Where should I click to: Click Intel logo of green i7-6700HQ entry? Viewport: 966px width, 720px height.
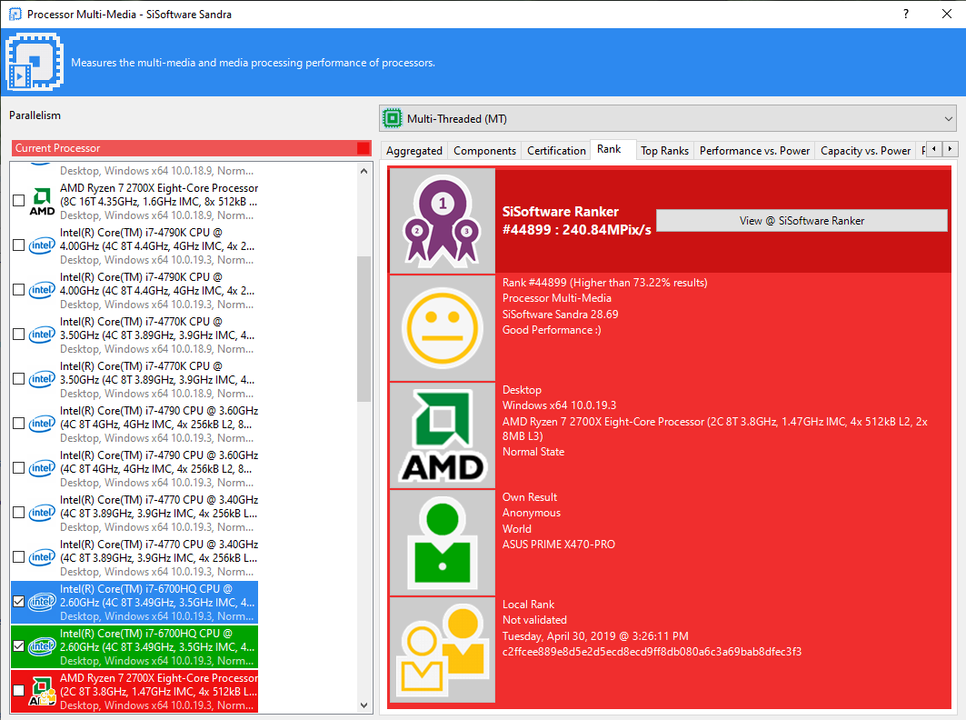tap(42, 646)
